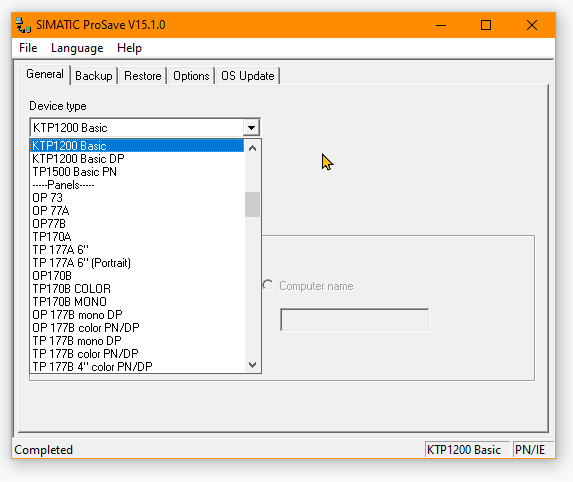Screen dimensions: 573x482
Task: Go to the OS Update tab
Action: tap(248, 76)
